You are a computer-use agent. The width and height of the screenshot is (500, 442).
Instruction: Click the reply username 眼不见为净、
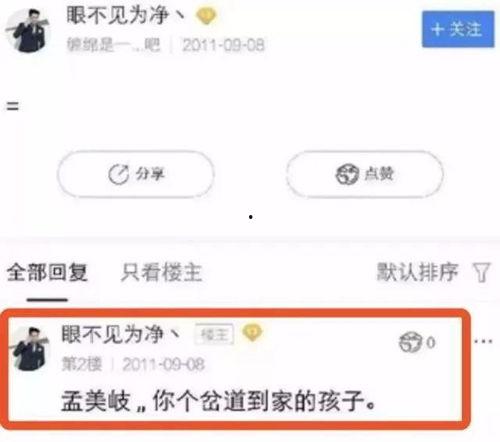[121, 334]
